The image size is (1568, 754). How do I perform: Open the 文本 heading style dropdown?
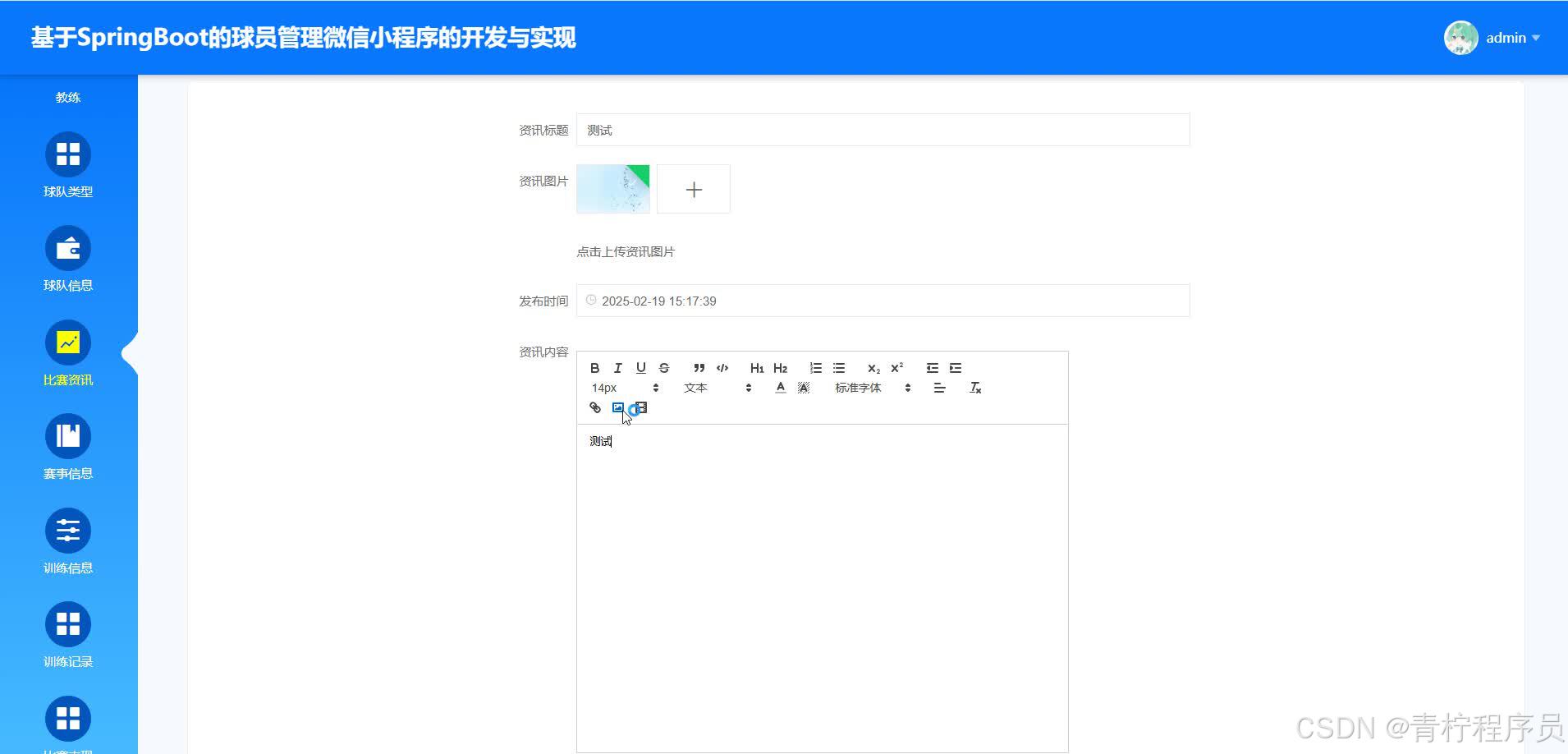(x=717, y=388)
